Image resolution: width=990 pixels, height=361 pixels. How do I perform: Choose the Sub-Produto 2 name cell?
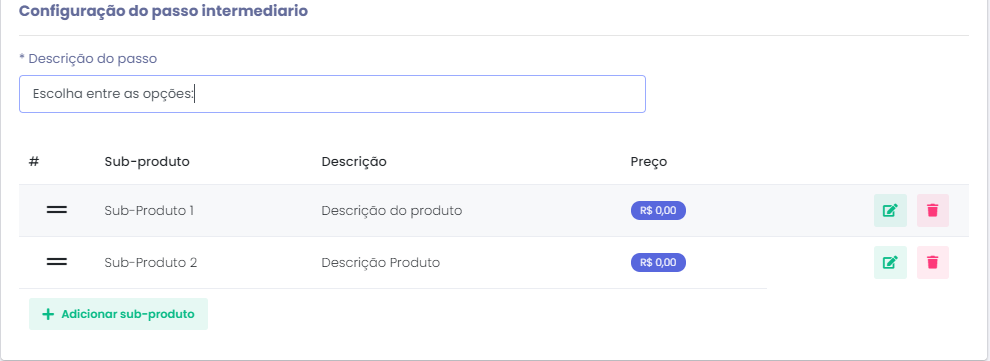point(151,263)
